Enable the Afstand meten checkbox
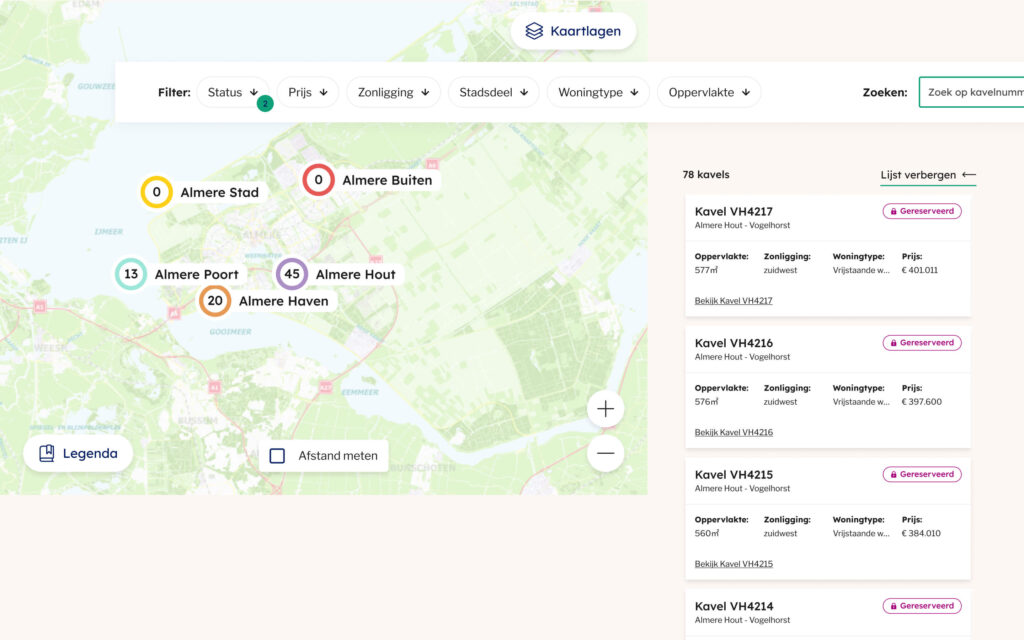 (x=276, y=455)
